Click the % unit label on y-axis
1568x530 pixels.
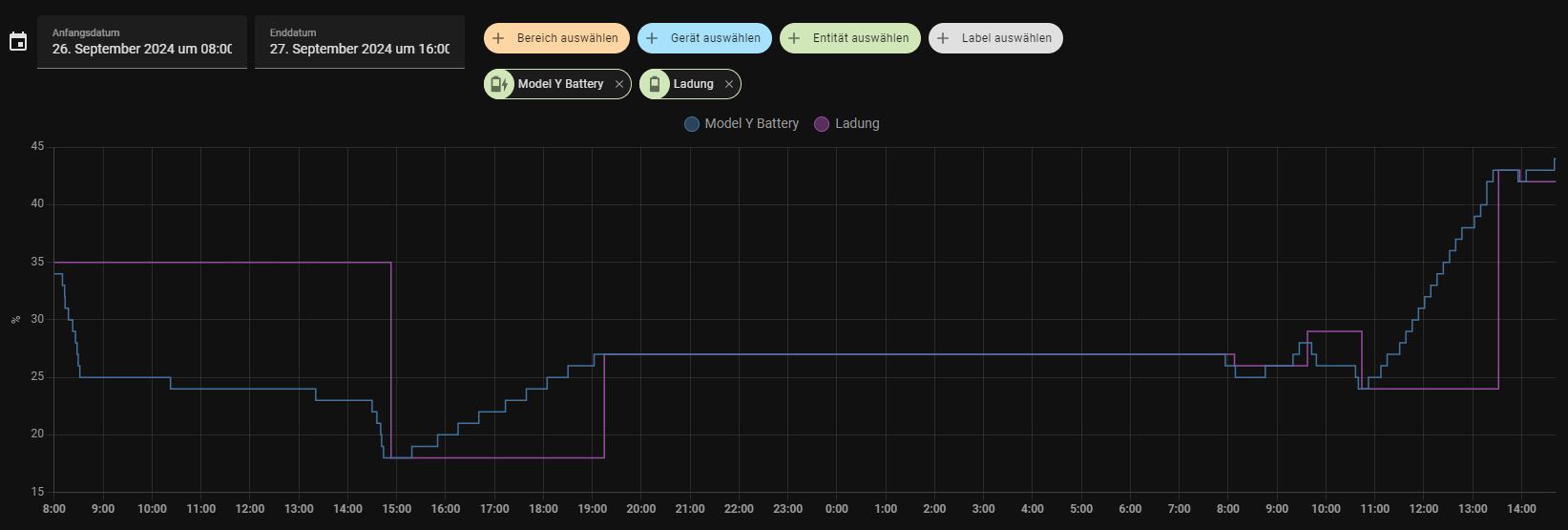(x=15, y=319)
